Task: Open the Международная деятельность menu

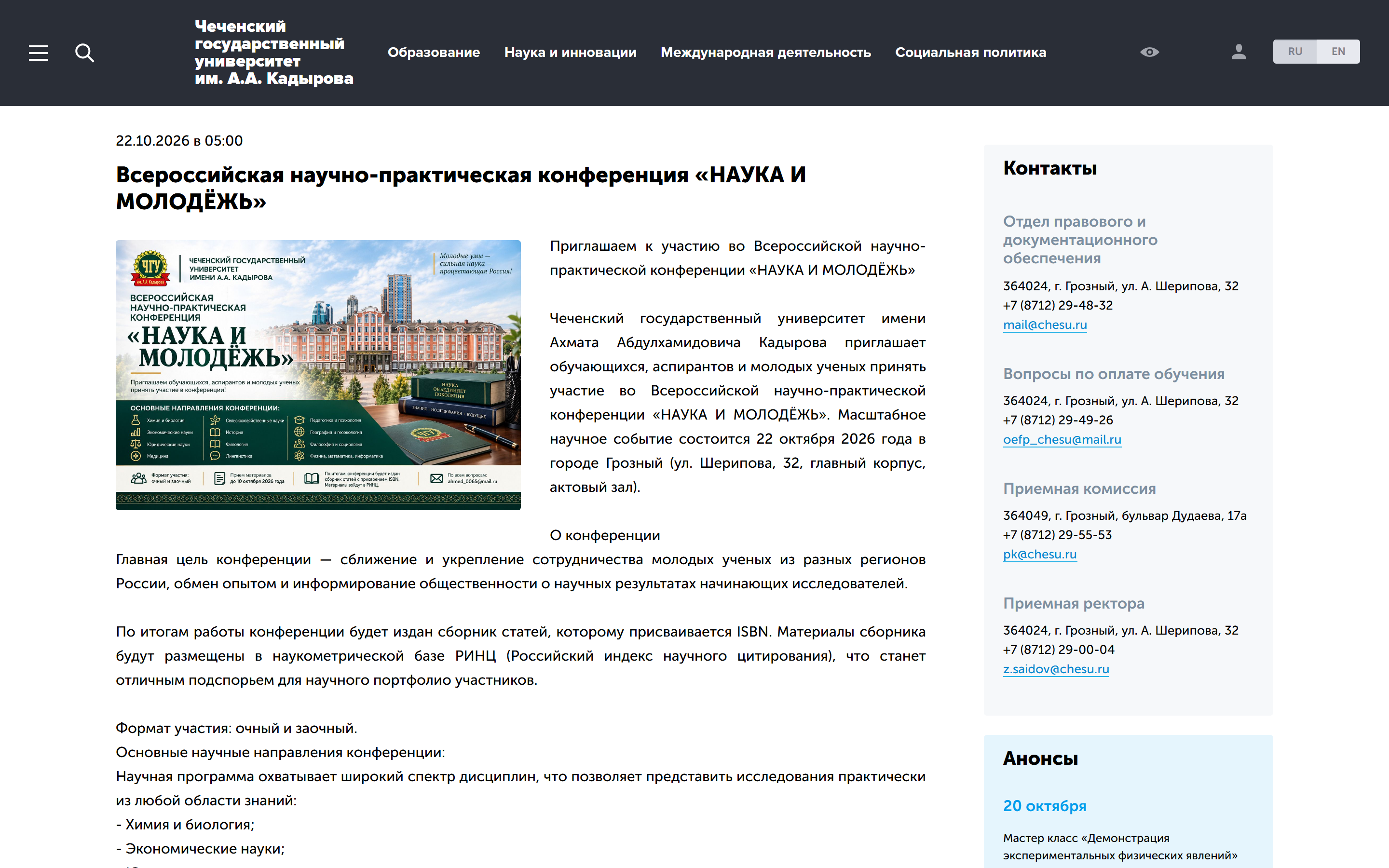Action: click(766, 52)
